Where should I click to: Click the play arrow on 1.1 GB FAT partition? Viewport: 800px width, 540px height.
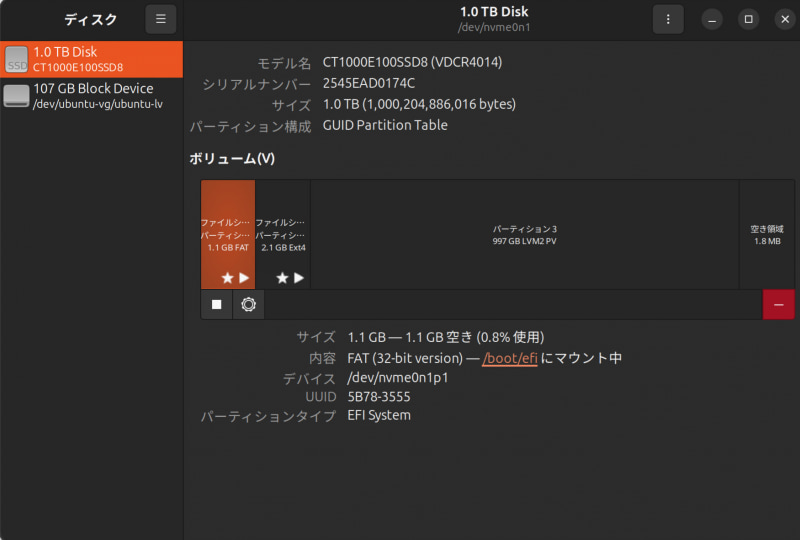coord(244,278)
